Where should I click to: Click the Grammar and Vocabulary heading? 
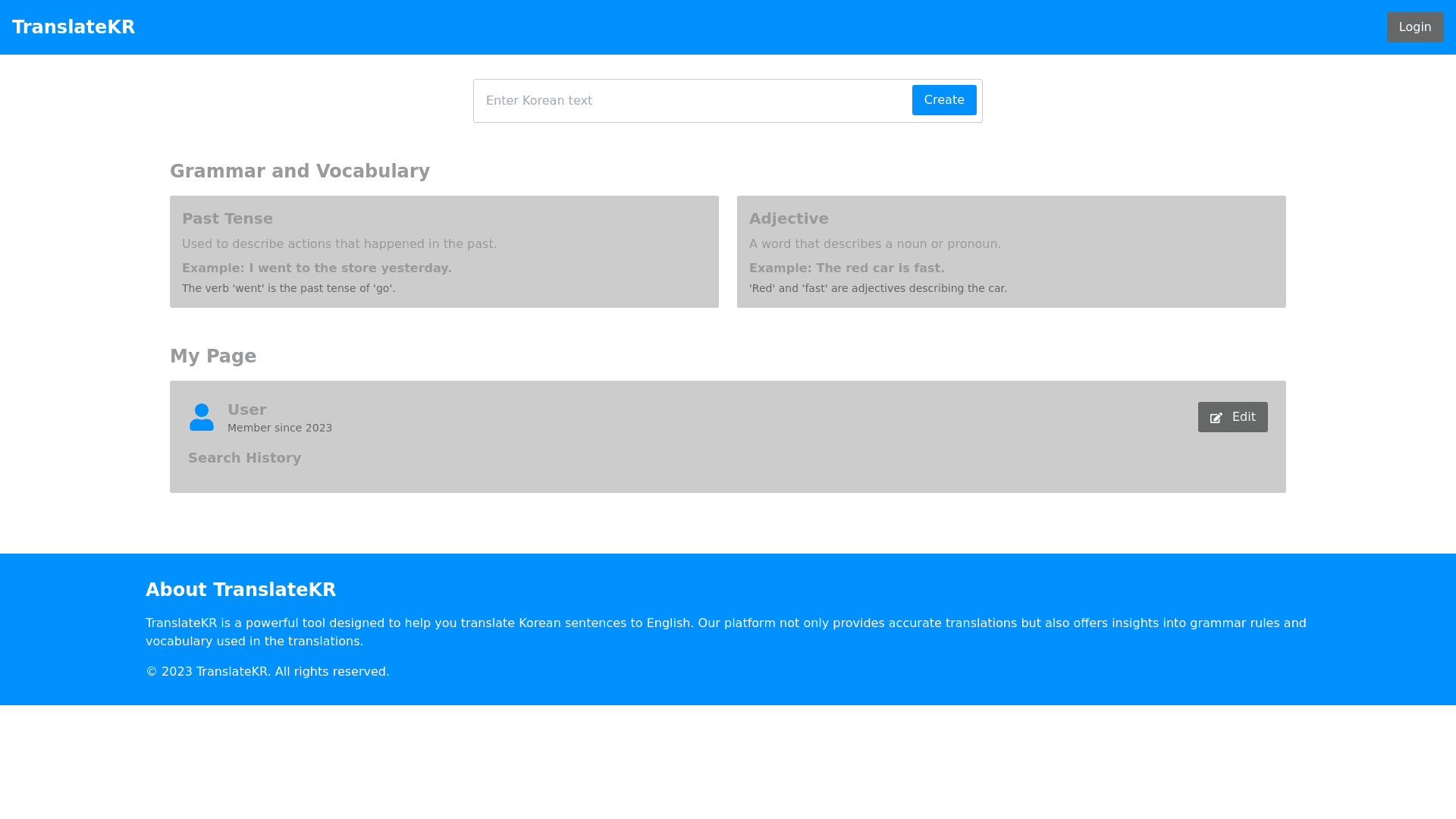coord(300,171)
